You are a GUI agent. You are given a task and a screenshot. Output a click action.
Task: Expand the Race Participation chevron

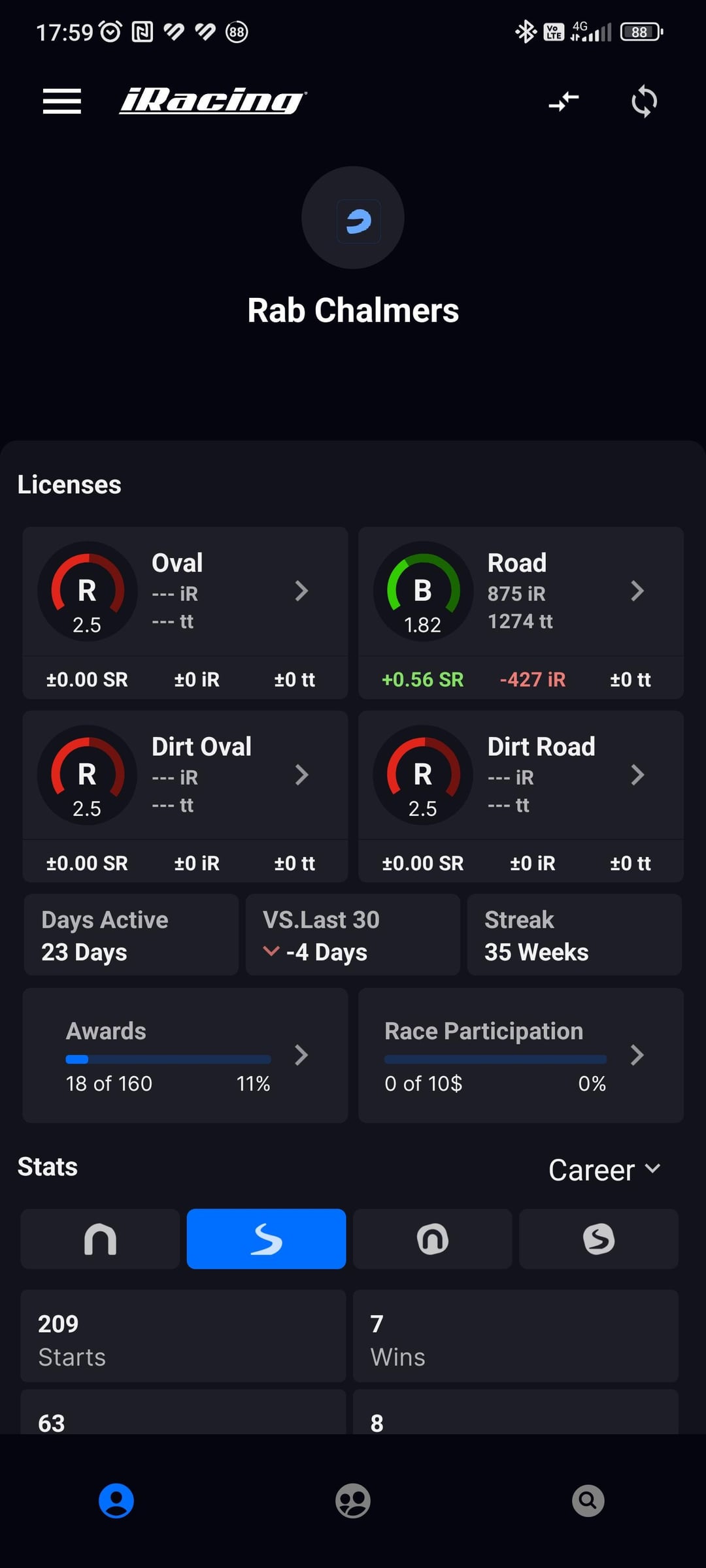point(637,1054)
